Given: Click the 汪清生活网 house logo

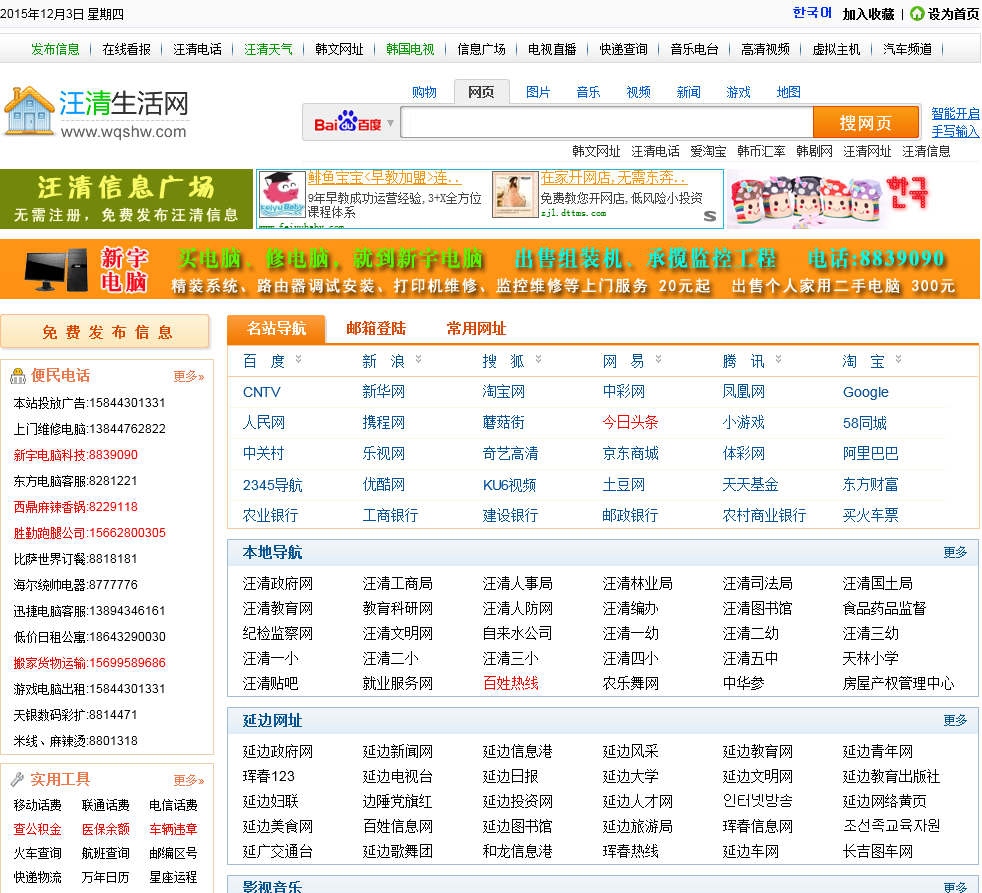Looking at the screenshot, I should point(30,111).
